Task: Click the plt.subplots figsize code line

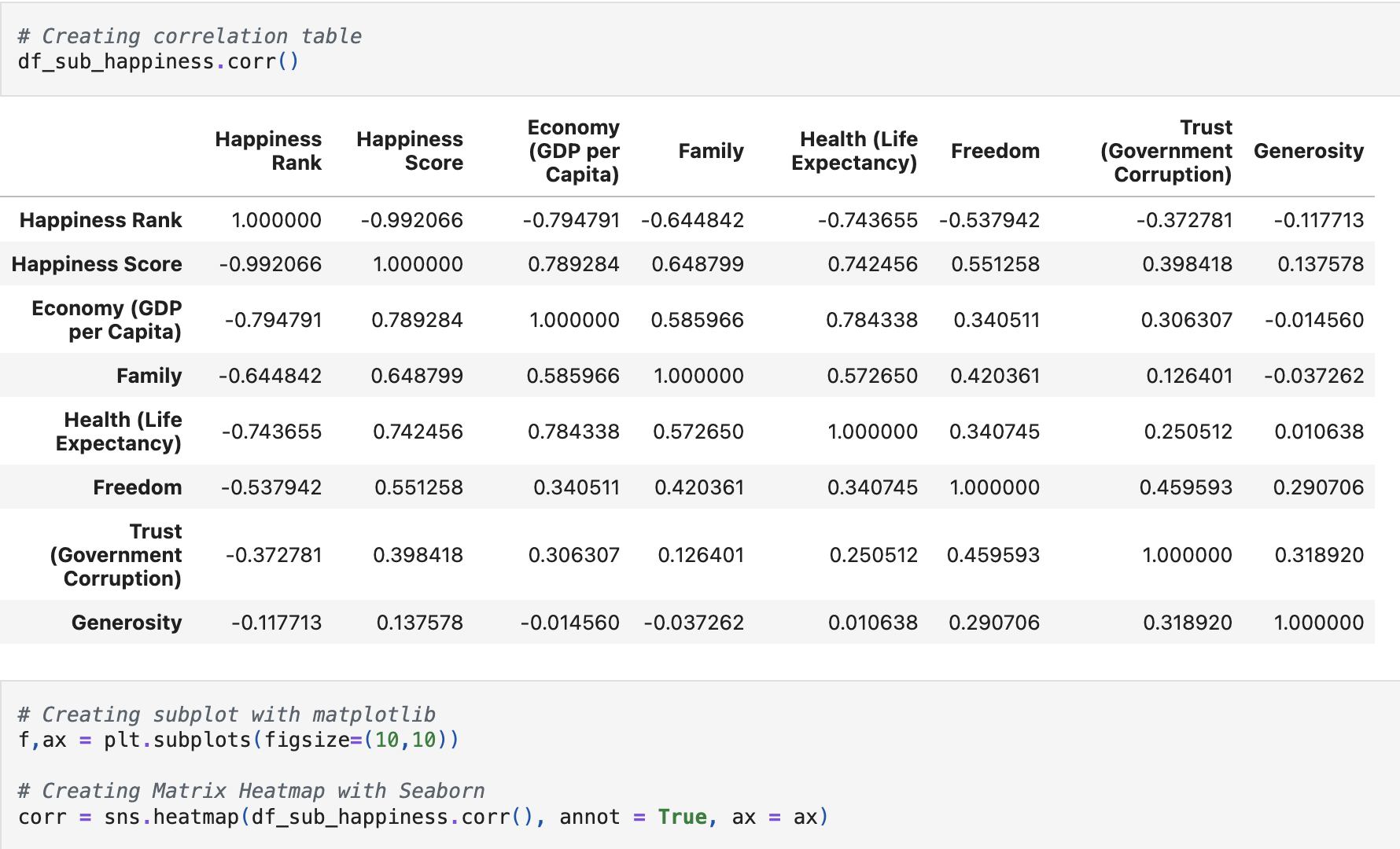Action: click(238, 740)
